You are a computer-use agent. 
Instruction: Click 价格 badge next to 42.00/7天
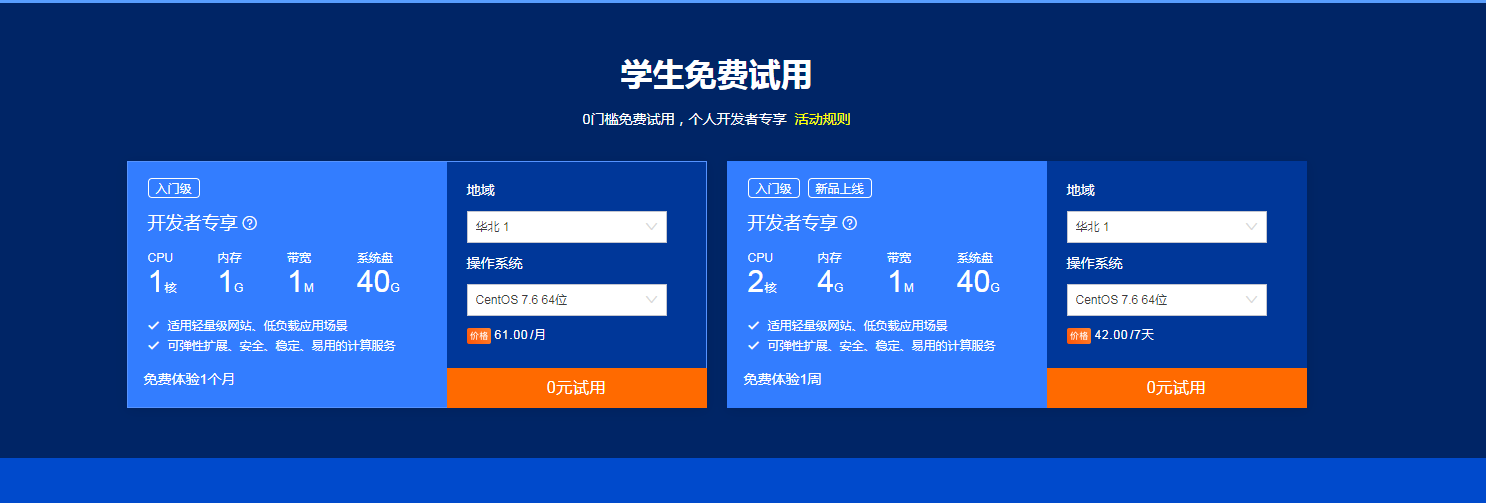tap(1079, 336)
